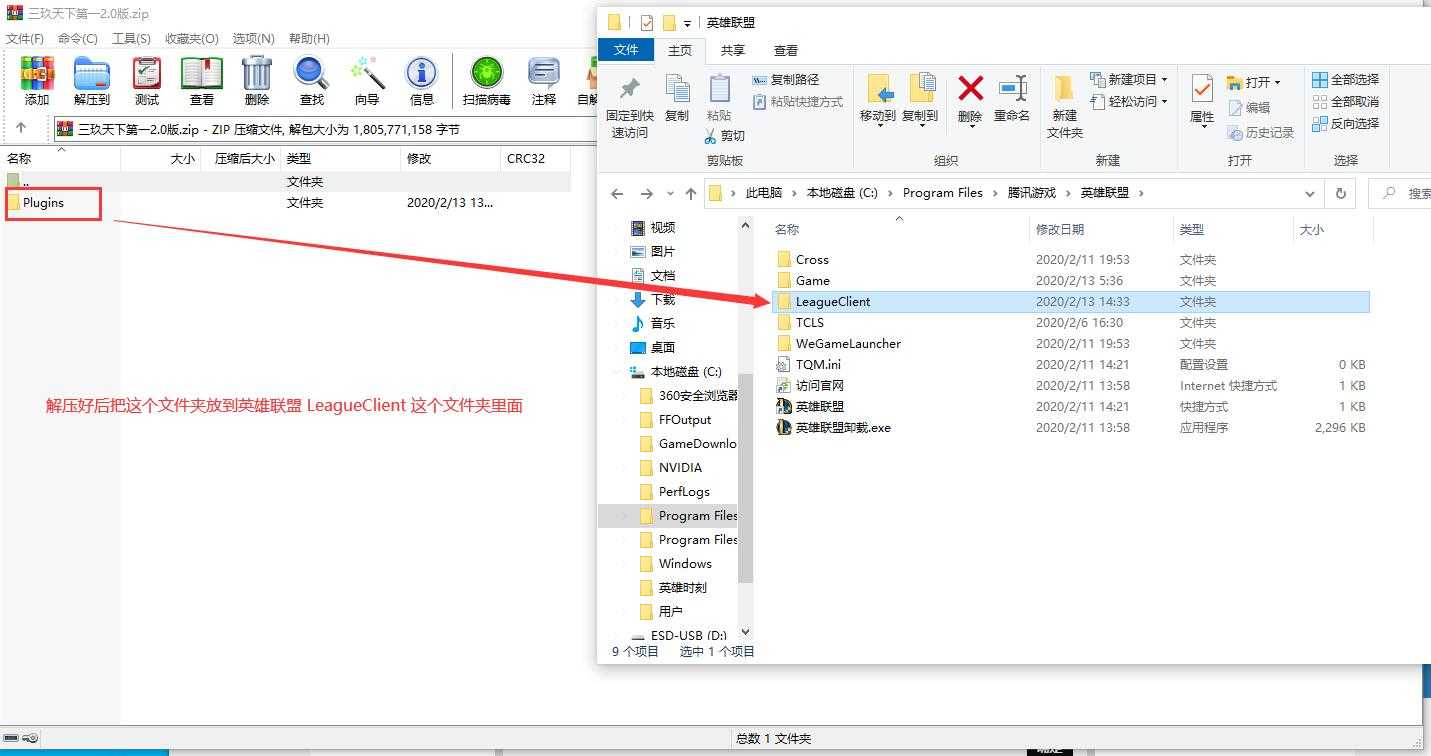Click the 复制 (Copy) ribbon button
The width and height of the screenshot is (1431, 756).
click(x=677, y=99)
